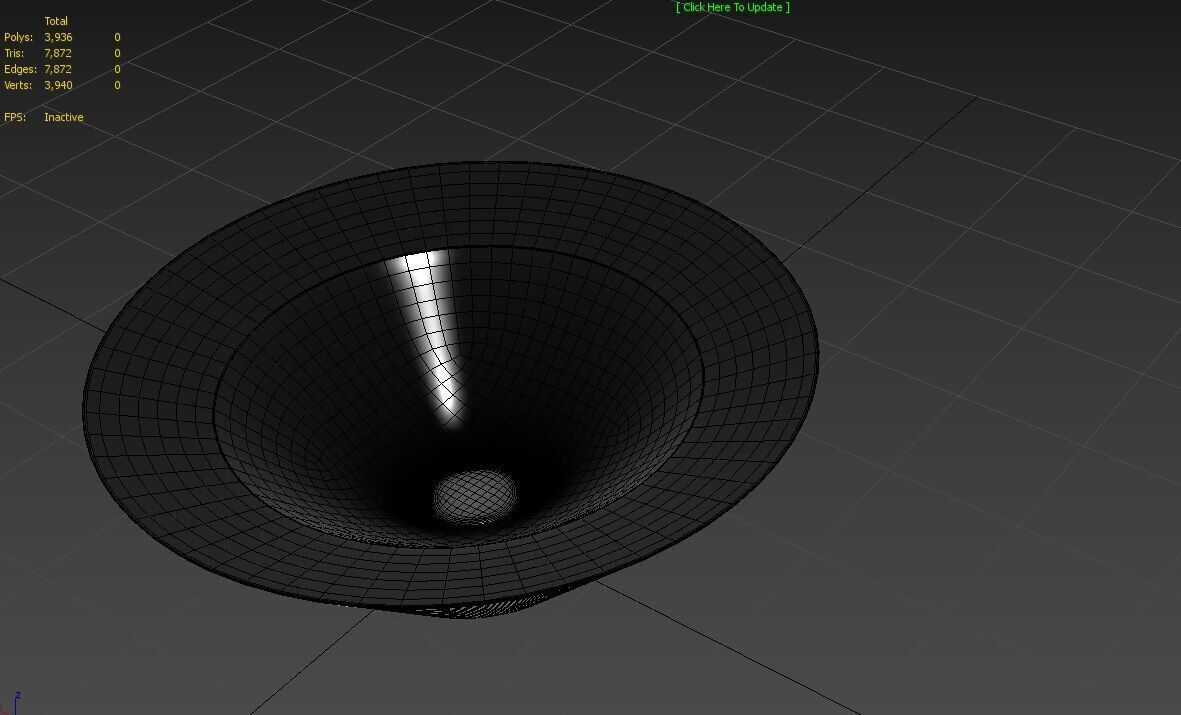
Task: Select the 'Polys:' label in viewport statistics
Action: pos(19,37)
